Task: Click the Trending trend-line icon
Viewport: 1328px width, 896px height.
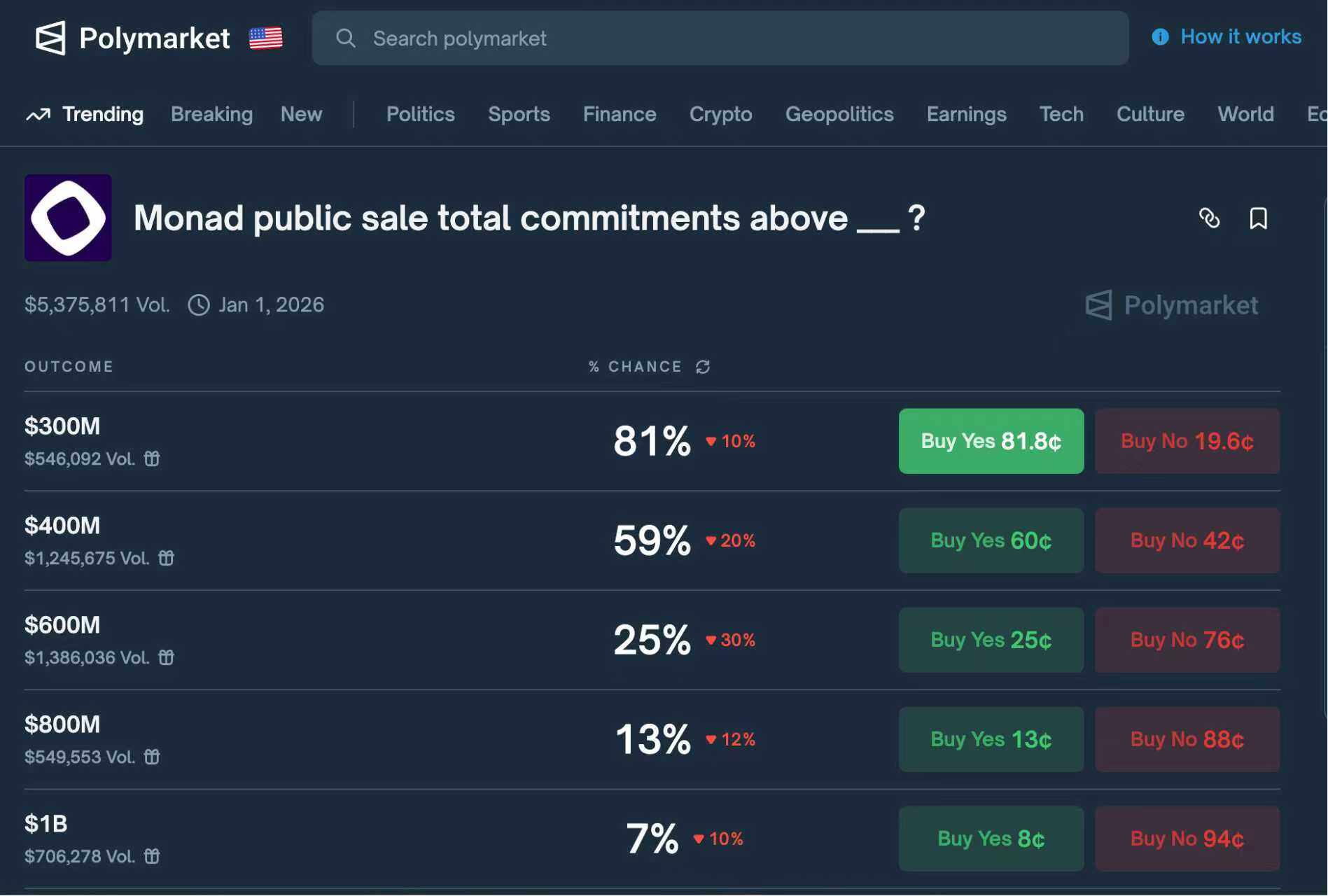Action: click(39, 114)
